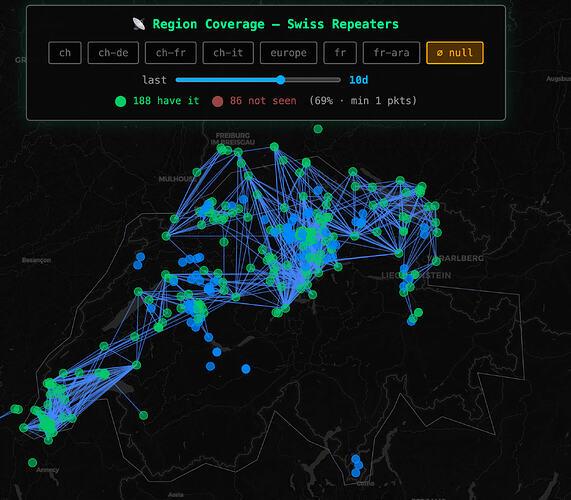Viewport: 571px width, 500px height.
Task: Select the ch region filter
Action: tap(65, 53)
